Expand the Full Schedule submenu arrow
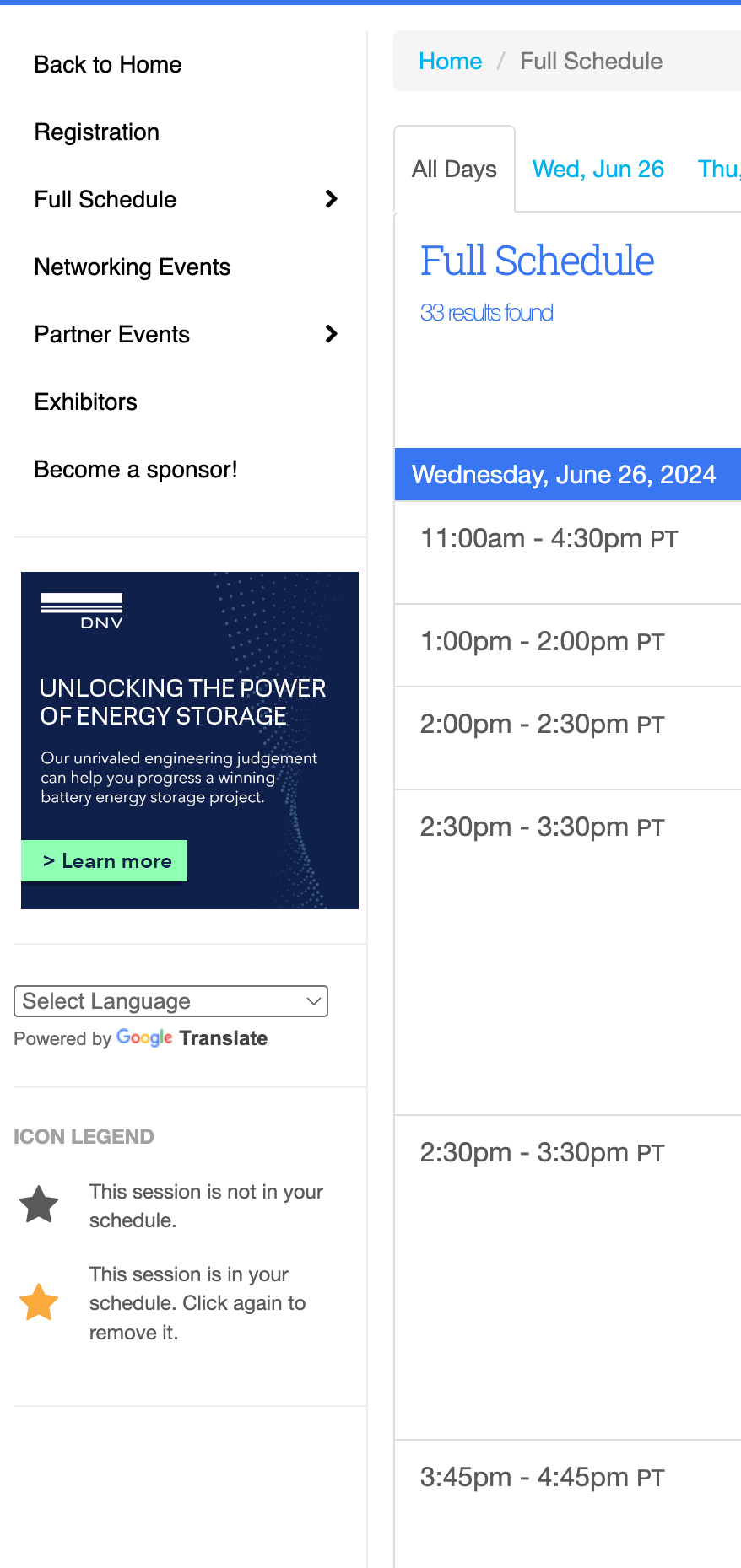Viewport: 741px width, 1568px height. click(331, 199)
